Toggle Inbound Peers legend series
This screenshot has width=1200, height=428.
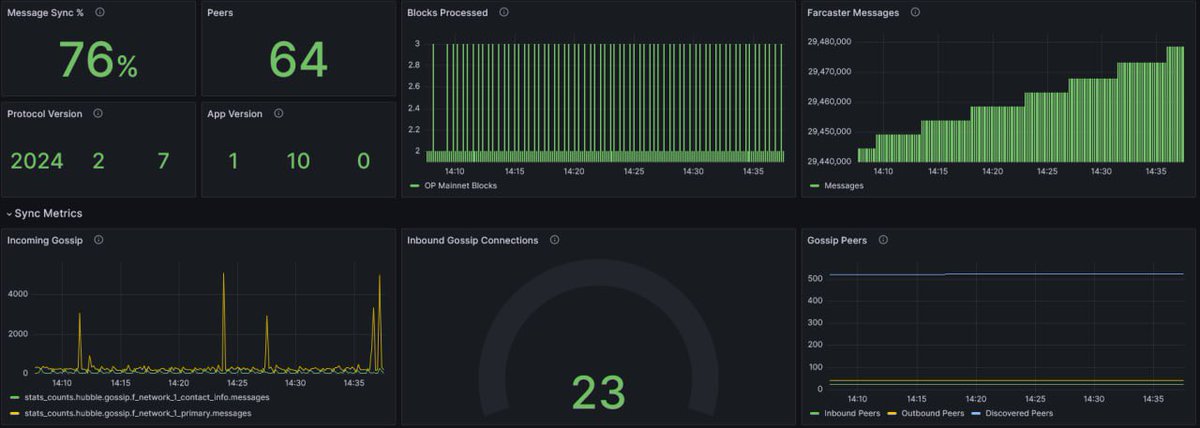pos(852,412)
